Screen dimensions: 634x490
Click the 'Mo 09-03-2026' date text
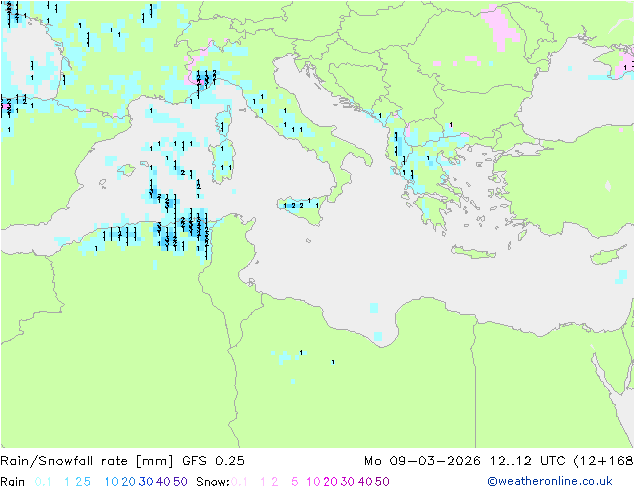click(x=422, y=461)
